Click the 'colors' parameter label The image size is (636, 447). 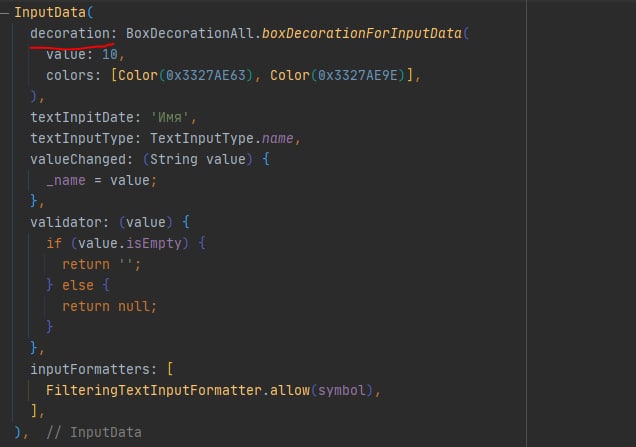(x=69, y=75)
